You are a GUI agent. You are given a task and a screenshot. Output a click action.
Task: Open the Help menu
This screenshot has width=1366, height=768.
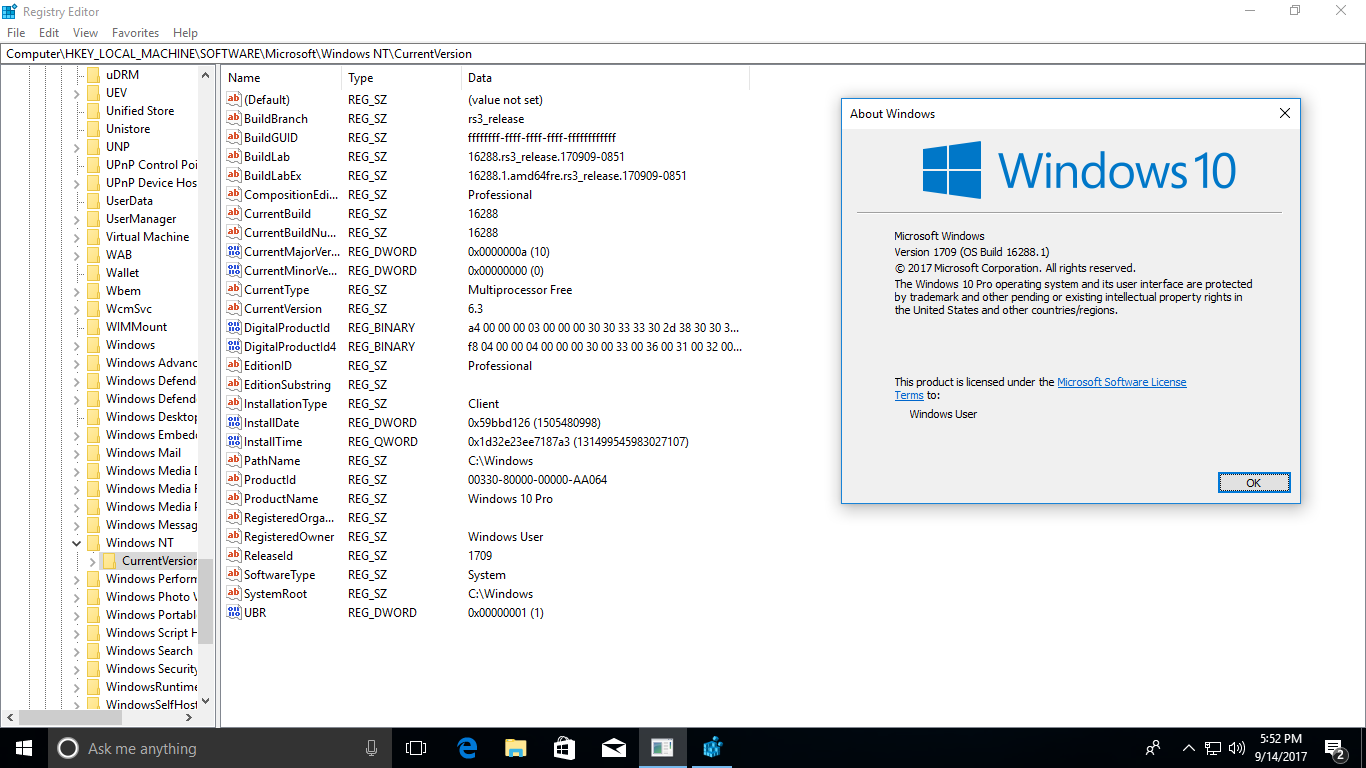185,33
